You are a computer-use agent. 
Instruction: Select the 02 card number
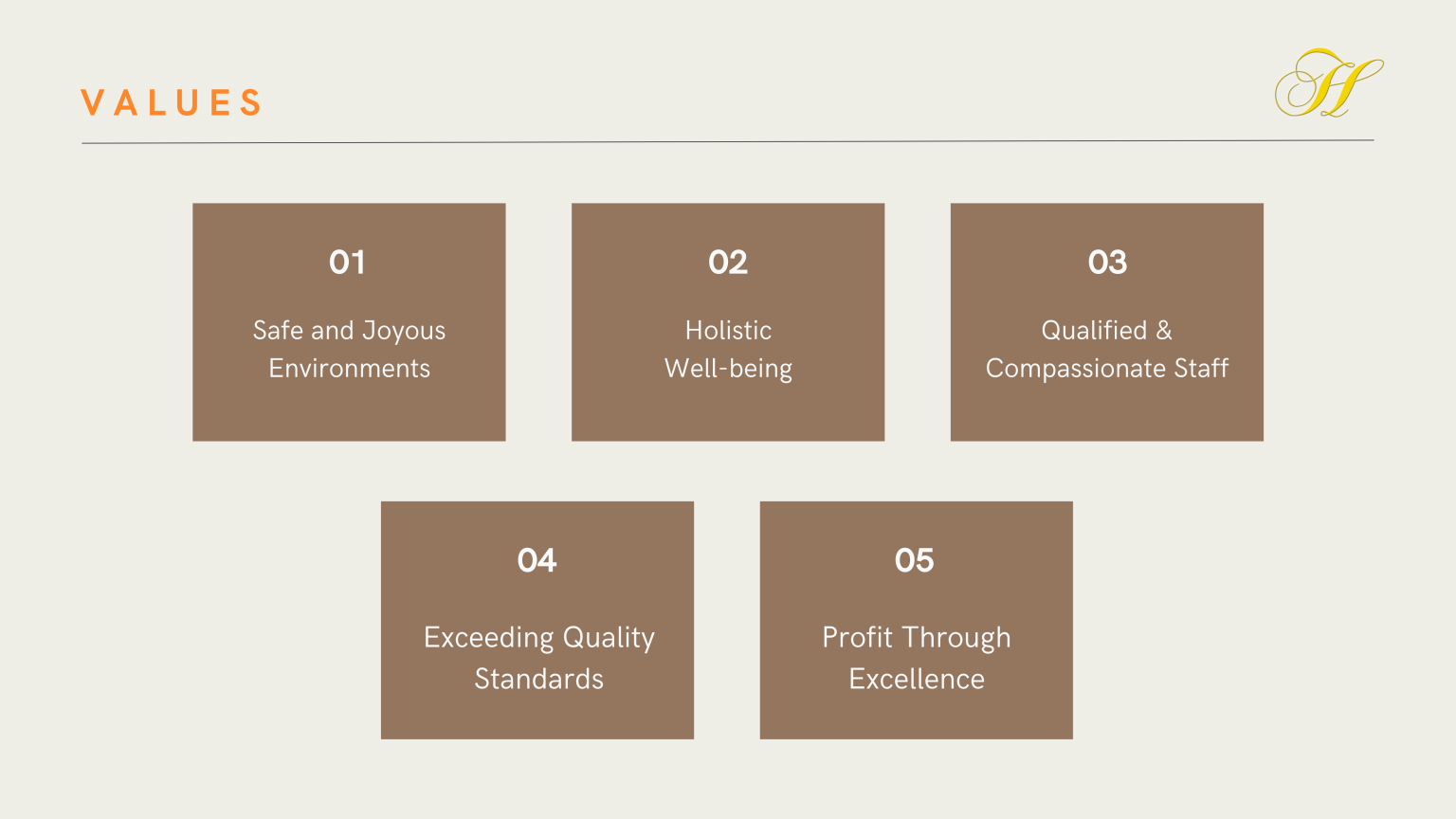tap(728, 263)
